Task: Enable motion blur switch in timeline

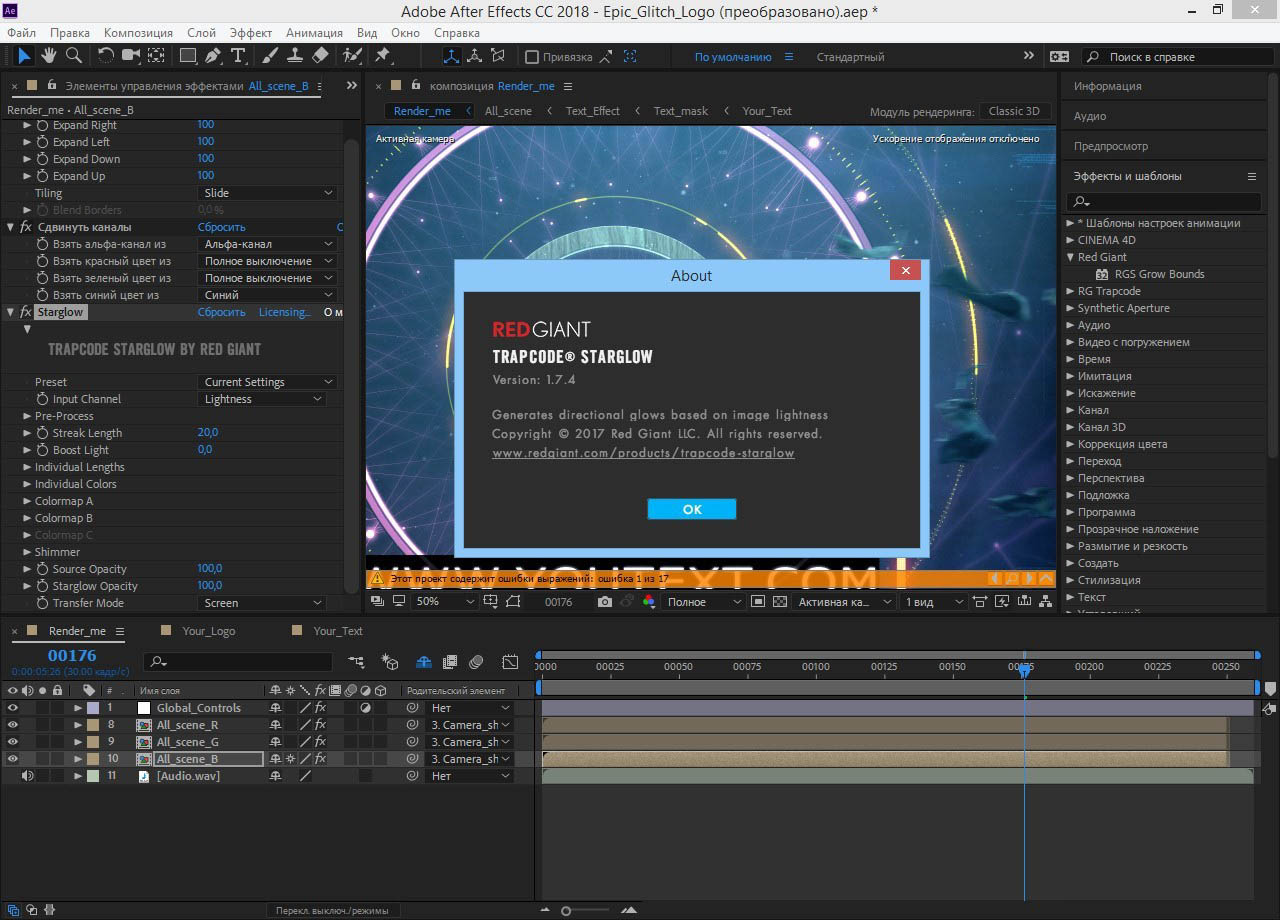Action: [476, 662]
